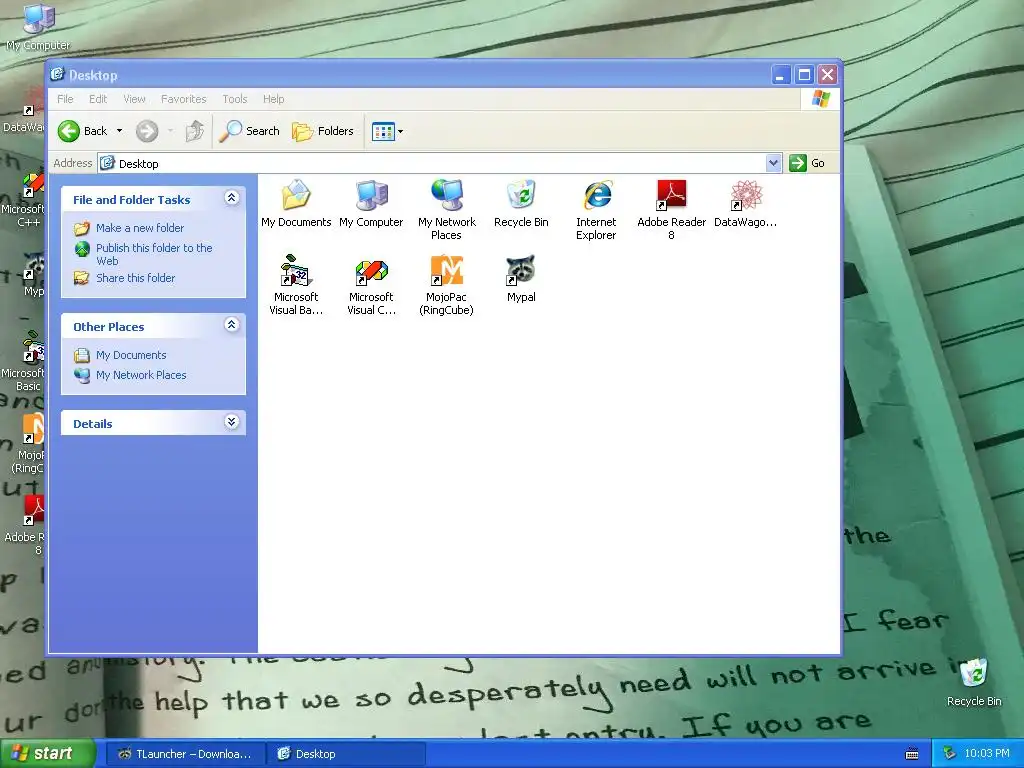Screen dimensions: 1024x768
Task: Collapse the Other Places panel
Action: coord(231,325)
